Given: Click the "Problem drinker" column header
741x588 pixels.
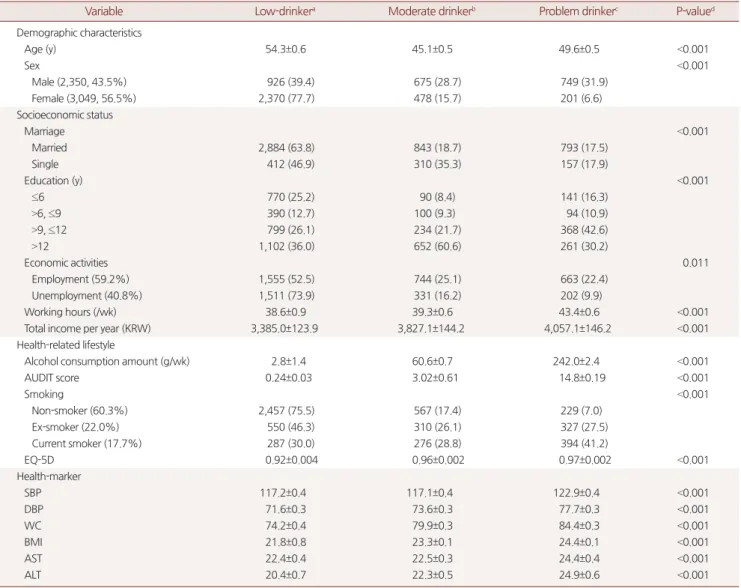Looking at the screenshot, I should (578, 11).
